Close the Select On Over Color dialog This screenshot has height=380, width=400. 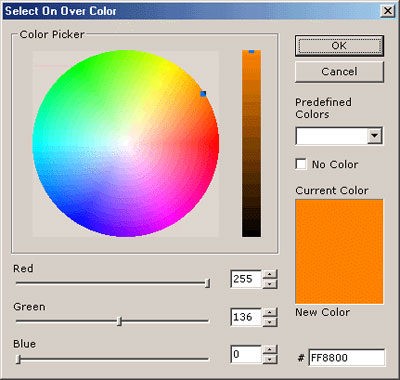388,11
